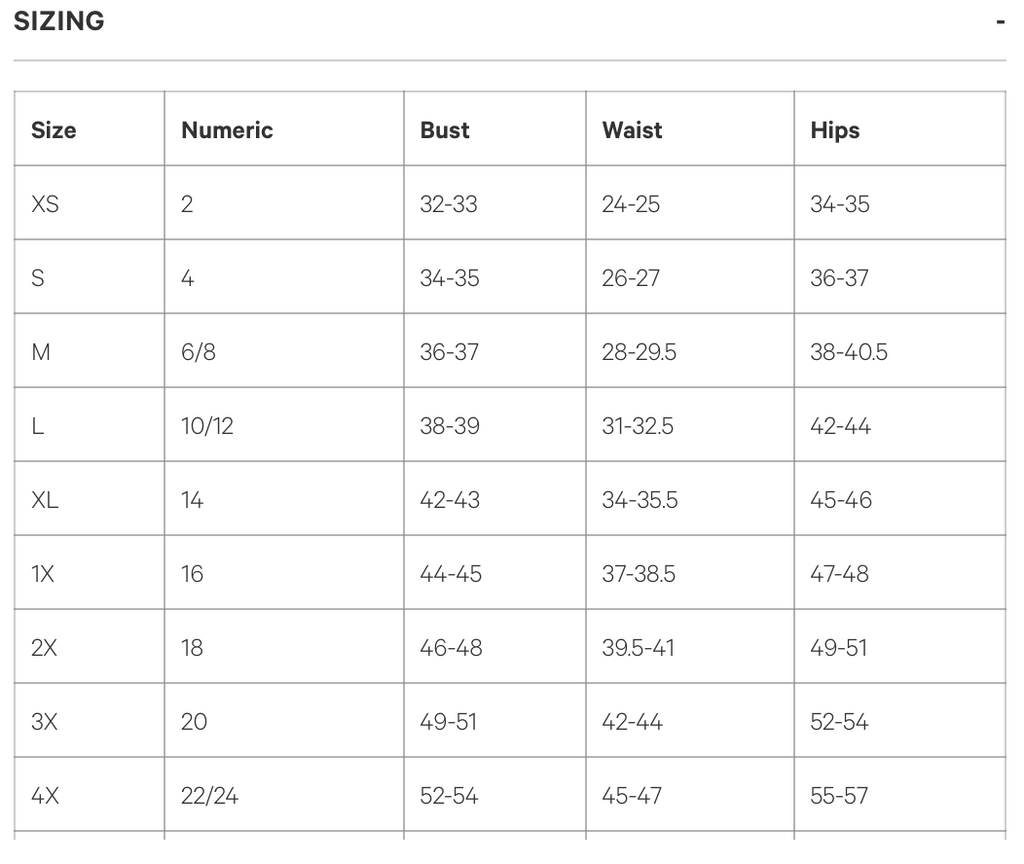Select numeric size 22/24 cell
This screenshot has height=864, width=1024.
tap(210, 796)
